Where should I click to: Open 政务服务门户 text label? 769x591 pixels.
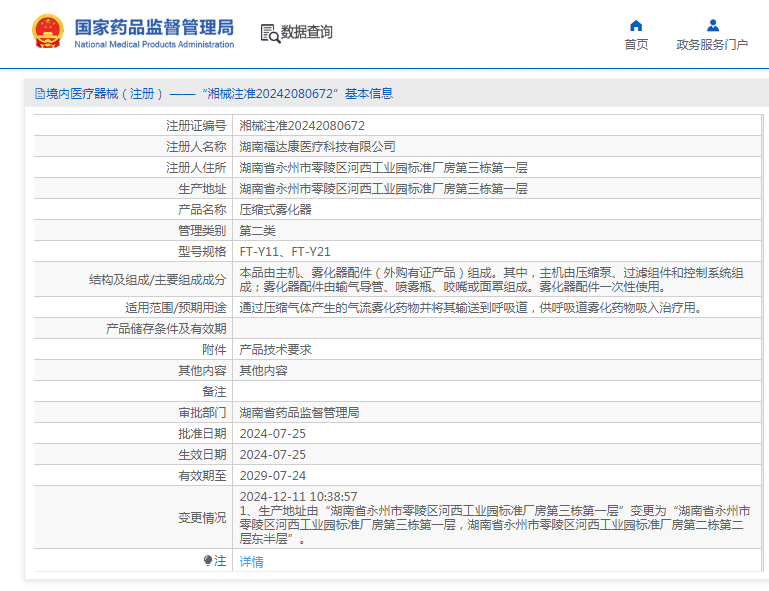[712, 44]
